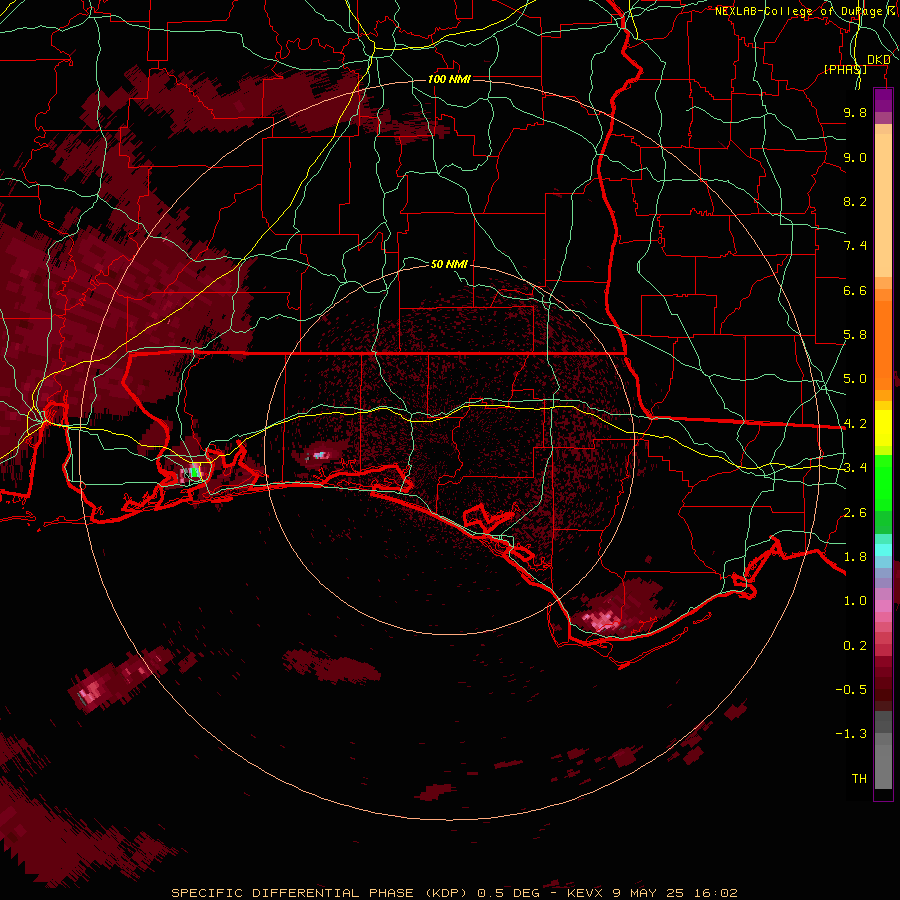This screenshot has width=900, height=900.
Task: Click the 5.8 scale value
Action: [855, 335]
